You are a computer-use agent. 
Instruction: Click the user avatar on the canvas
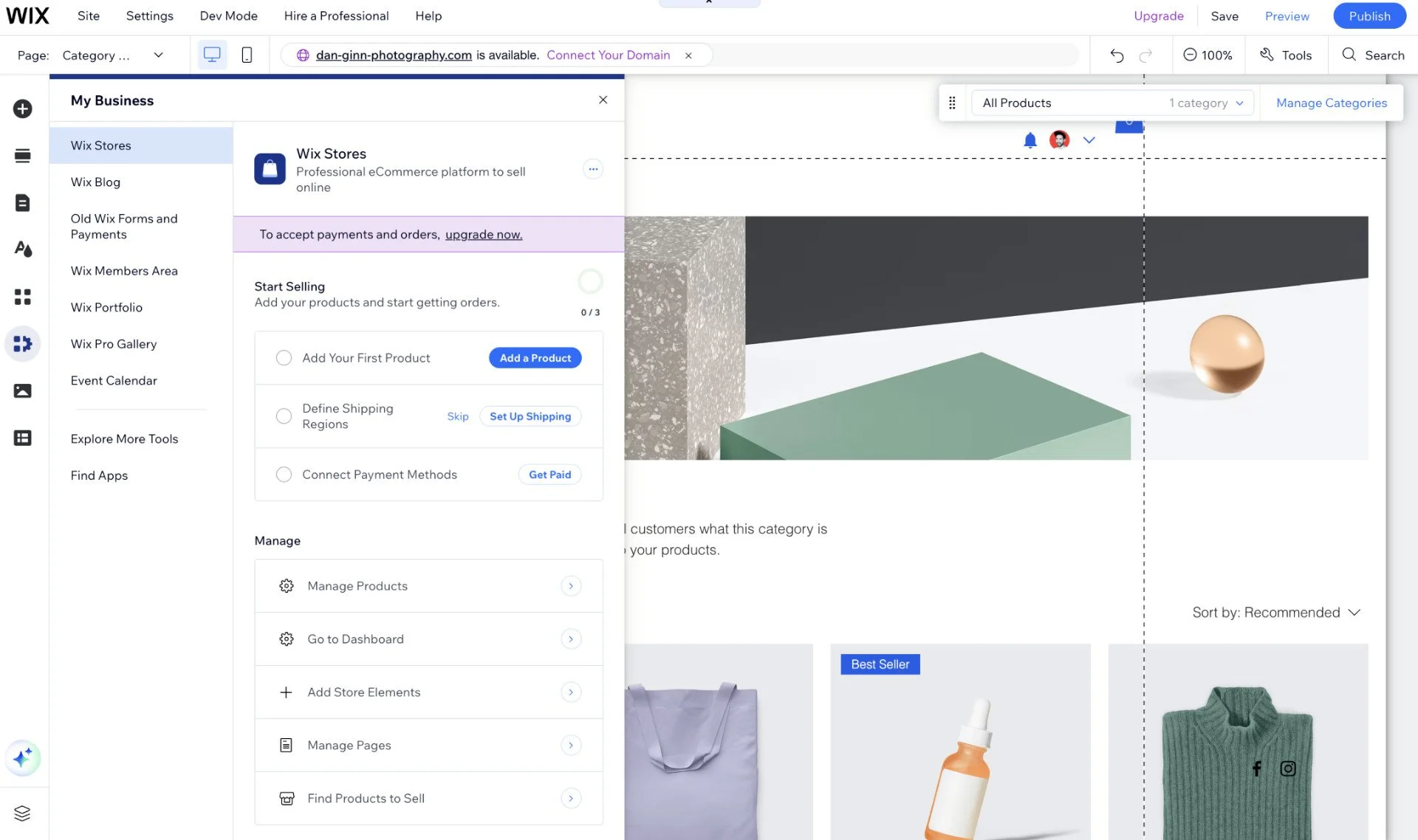pyautogui.click(x=1059, y=140)
